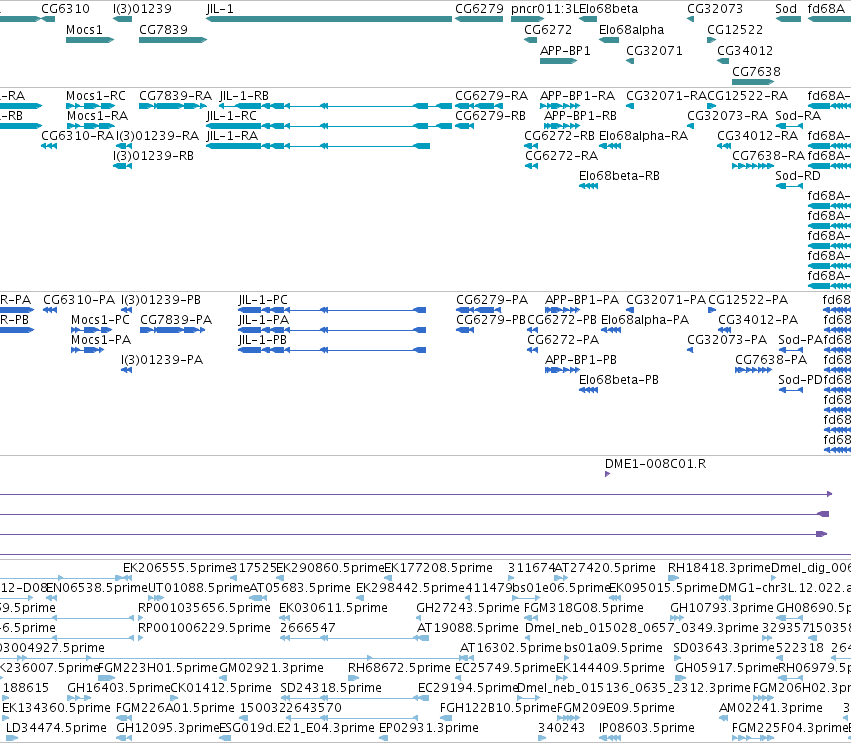Select the APP-BP1-RA transcript label

[577, 96]
